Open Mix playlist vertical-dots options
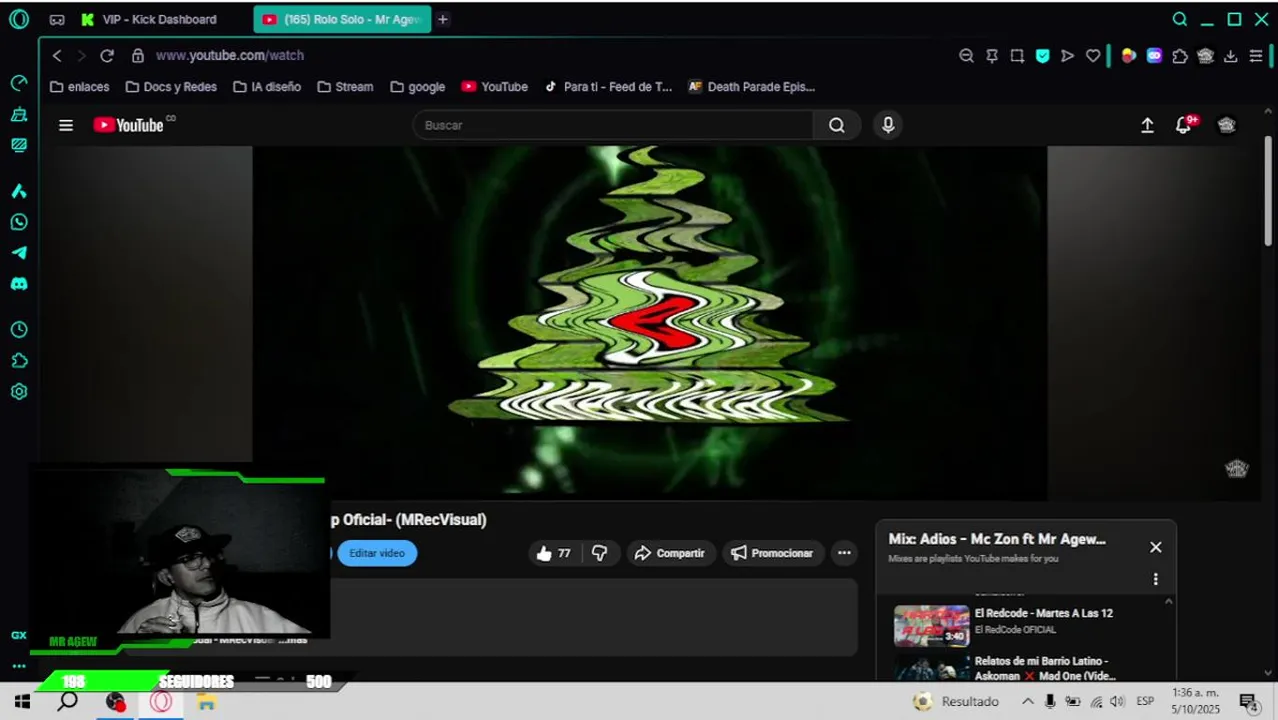Screen dimensions: 1278x720 pyautogui.click(x=1156, y=579)
